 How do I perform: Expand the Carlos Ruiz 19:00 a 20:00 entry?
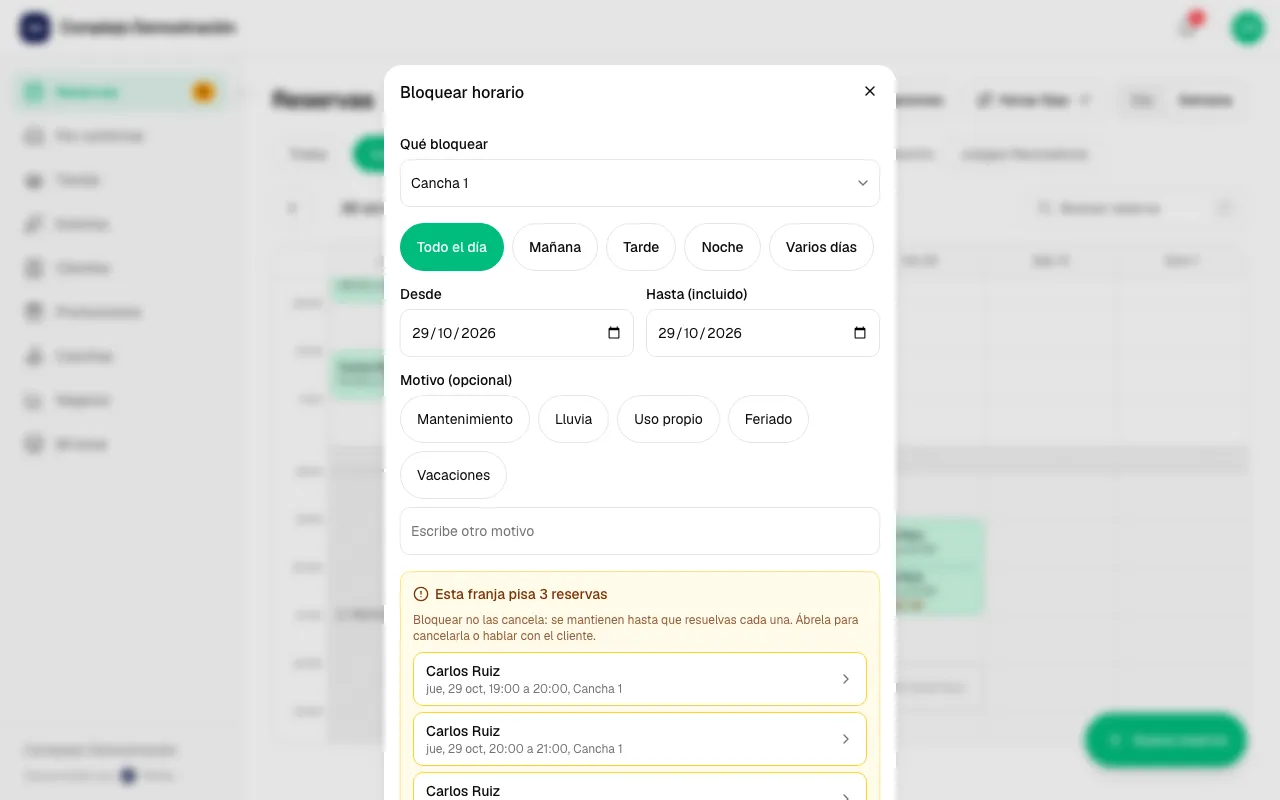tap(640, 679)
